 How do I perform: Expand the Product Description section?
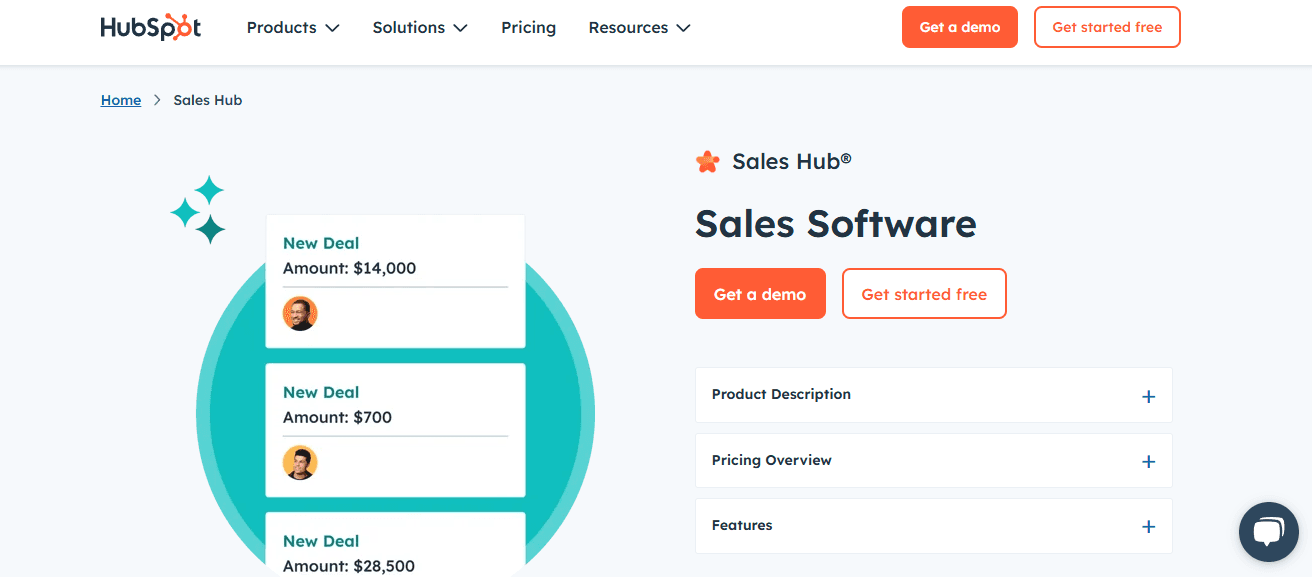click(933, 395)
